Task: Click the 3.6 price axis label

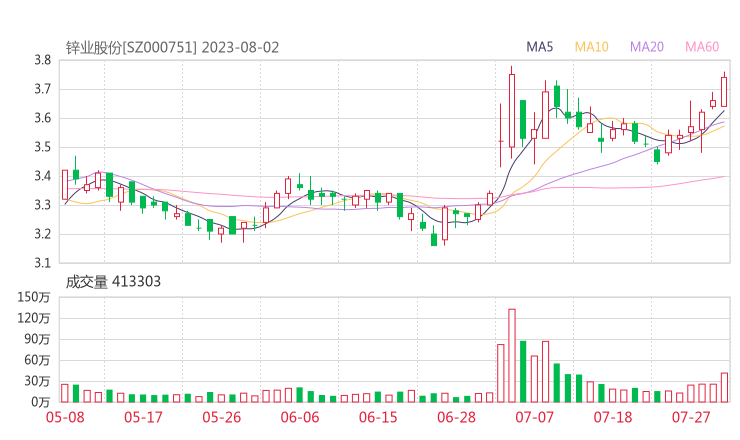Action: 42,118
